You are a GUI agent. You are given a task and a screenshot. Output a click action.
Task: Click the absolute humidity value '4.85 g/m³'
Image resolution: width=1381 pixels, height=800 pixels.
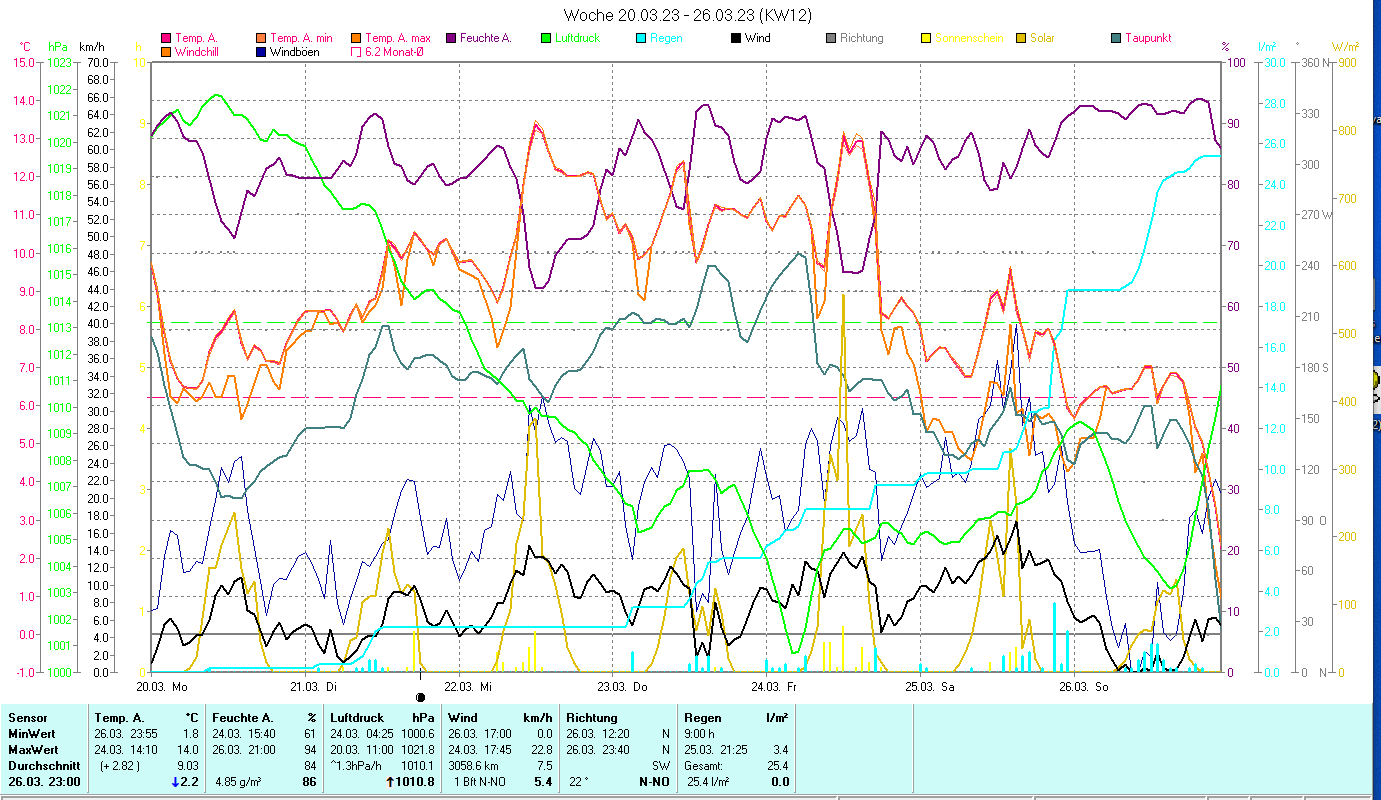pyautogui.click(x=240, y=782)
